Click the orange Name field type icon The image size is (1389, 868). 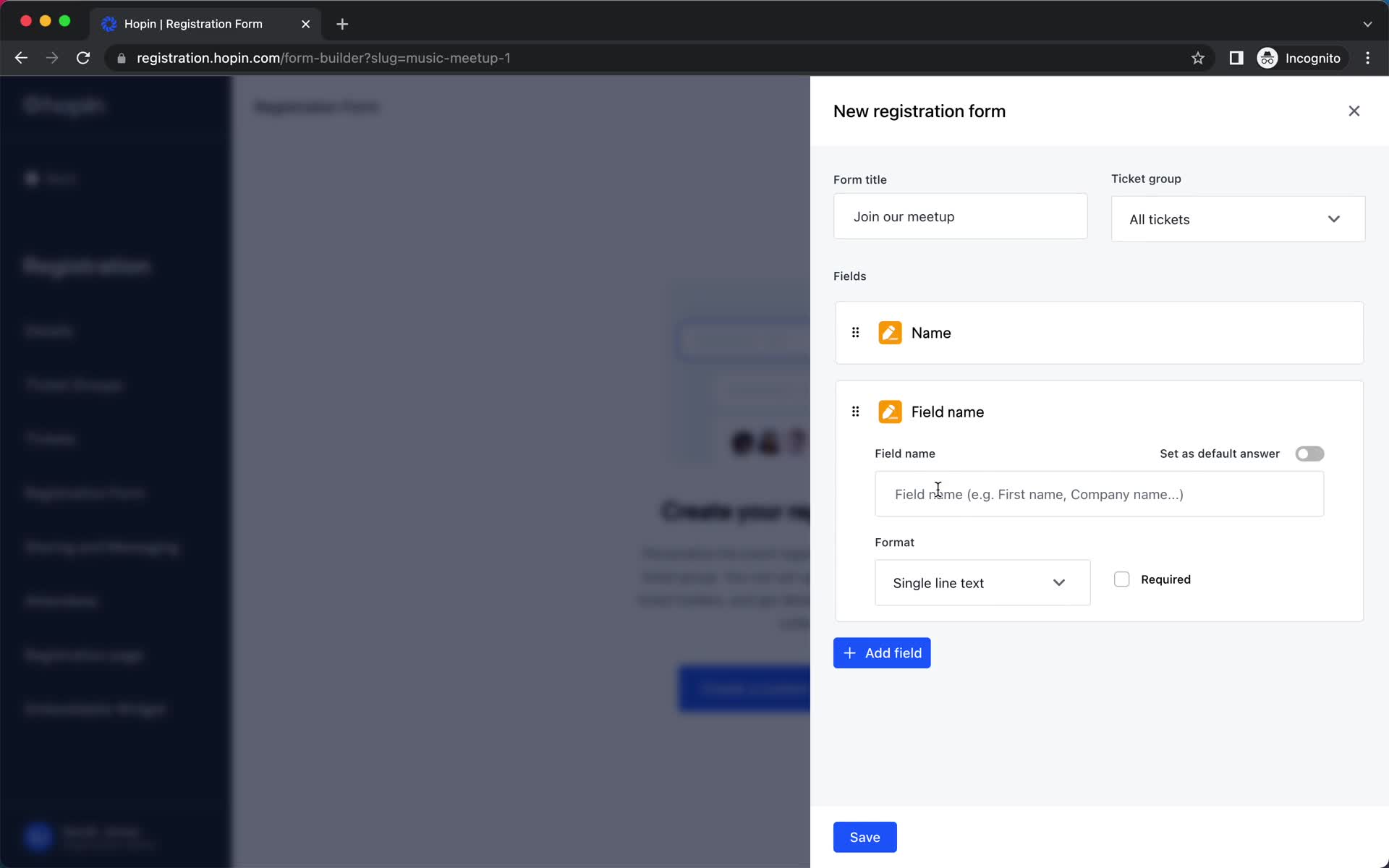pyautogui.click(x=888, y=332)
